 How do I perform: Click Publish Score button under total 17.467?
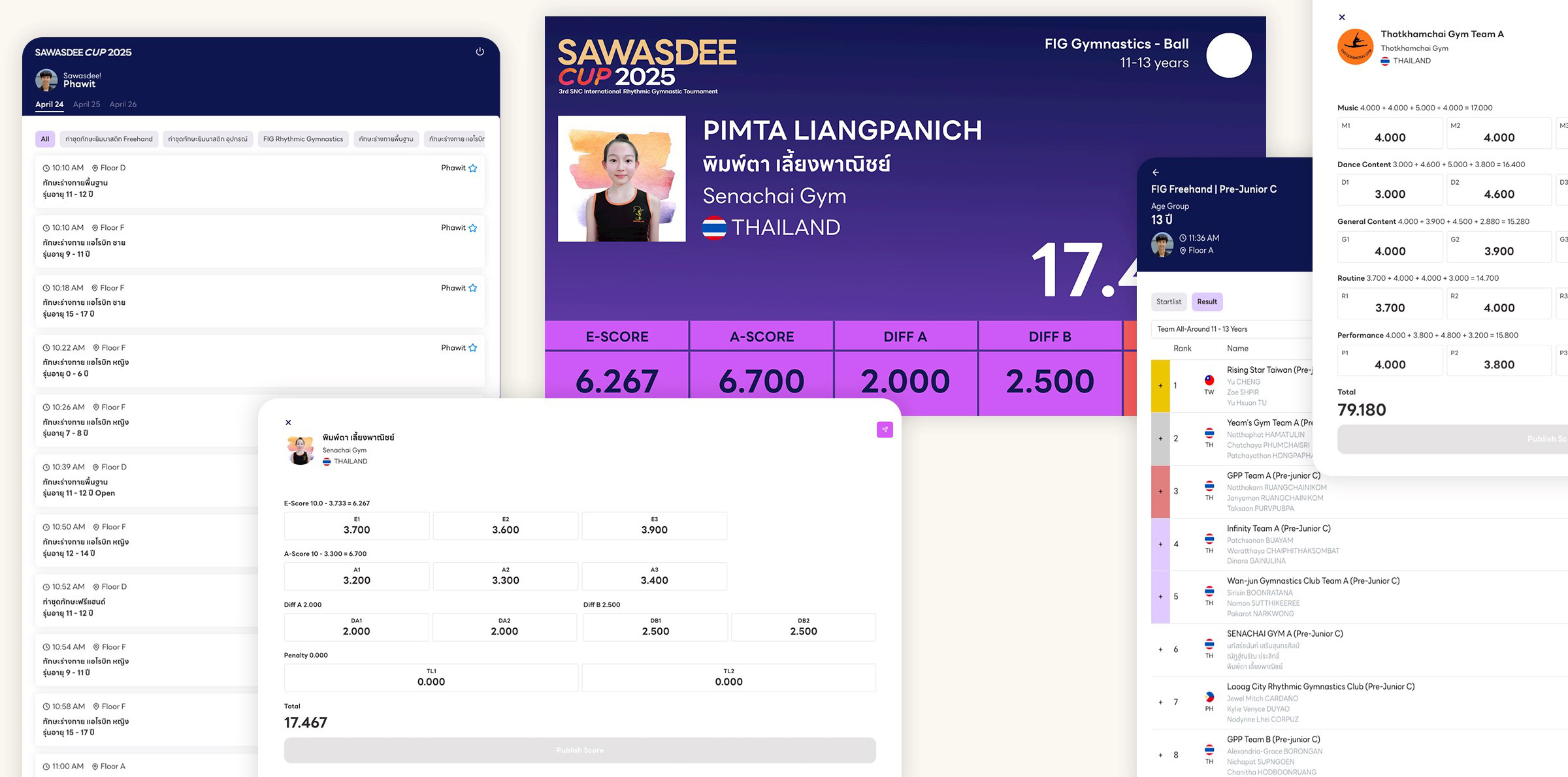coord(580,750)
